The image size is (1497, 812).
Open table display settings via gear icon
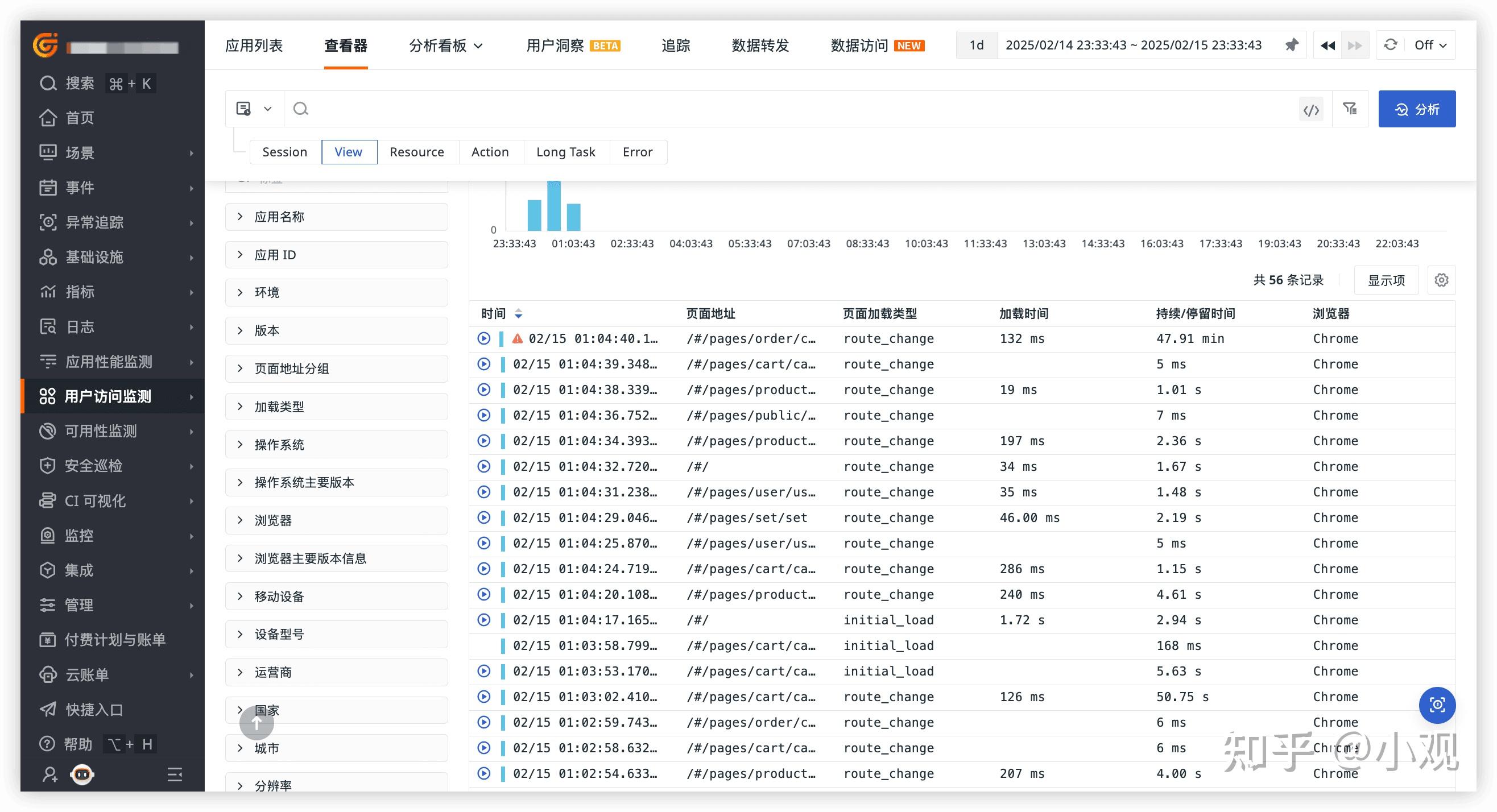[x=1441, y=279]
